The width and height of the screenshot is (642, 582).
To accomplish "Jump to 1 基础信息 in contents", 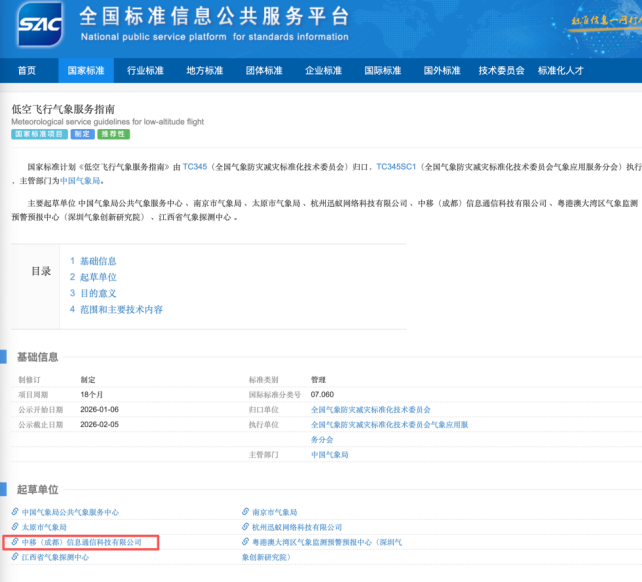I will coord(93,261).
